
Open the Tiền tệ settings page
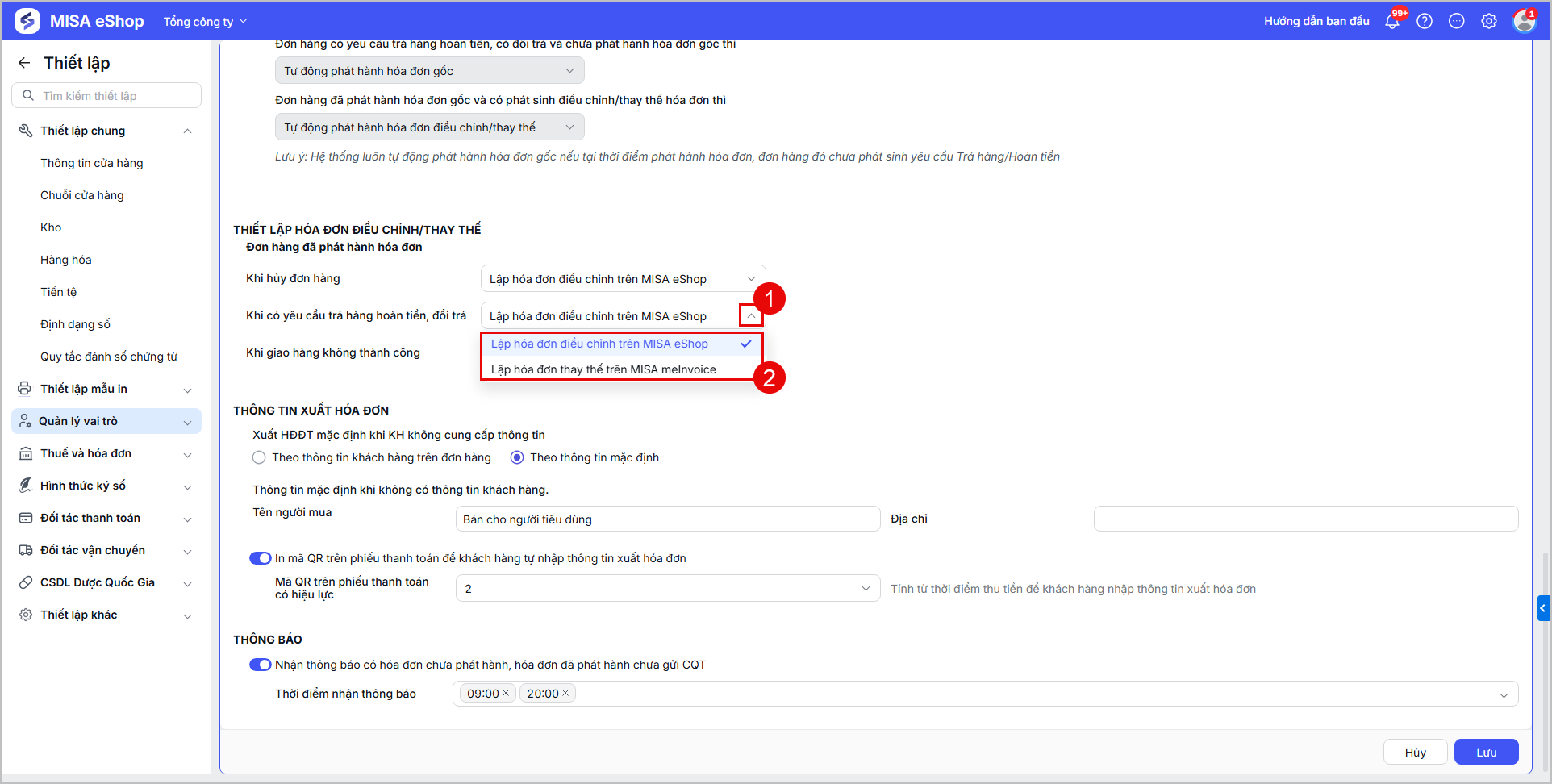click(x=59, y=292)
